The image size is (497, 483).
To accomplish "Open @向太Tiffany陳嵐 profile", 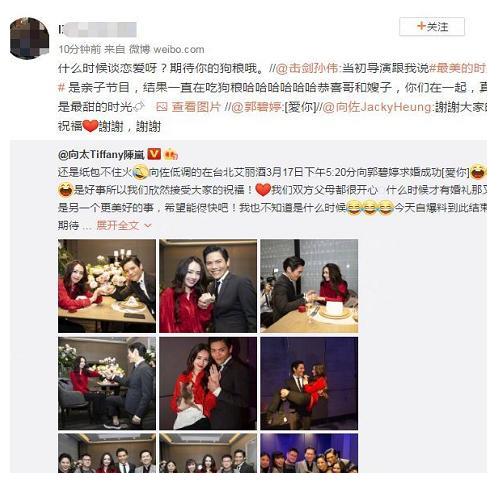I will [101, 154].
